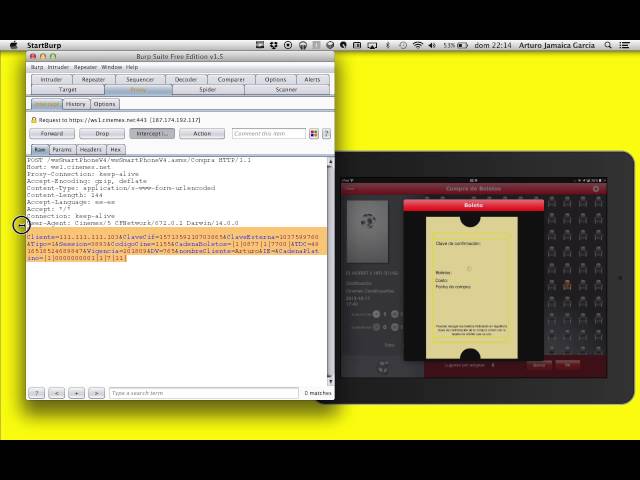The image size is (640, 480).
Task: Click the help question mark beside the comment field
Action: click(x=327, y=134)
